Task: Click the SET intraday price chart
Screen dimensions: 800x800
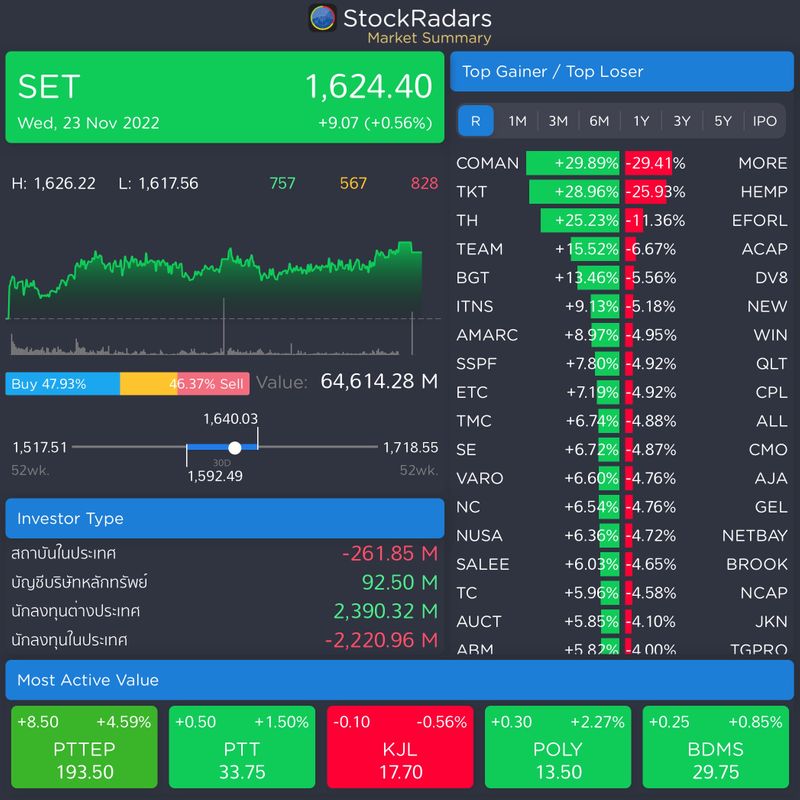Action: pos(215,280)
